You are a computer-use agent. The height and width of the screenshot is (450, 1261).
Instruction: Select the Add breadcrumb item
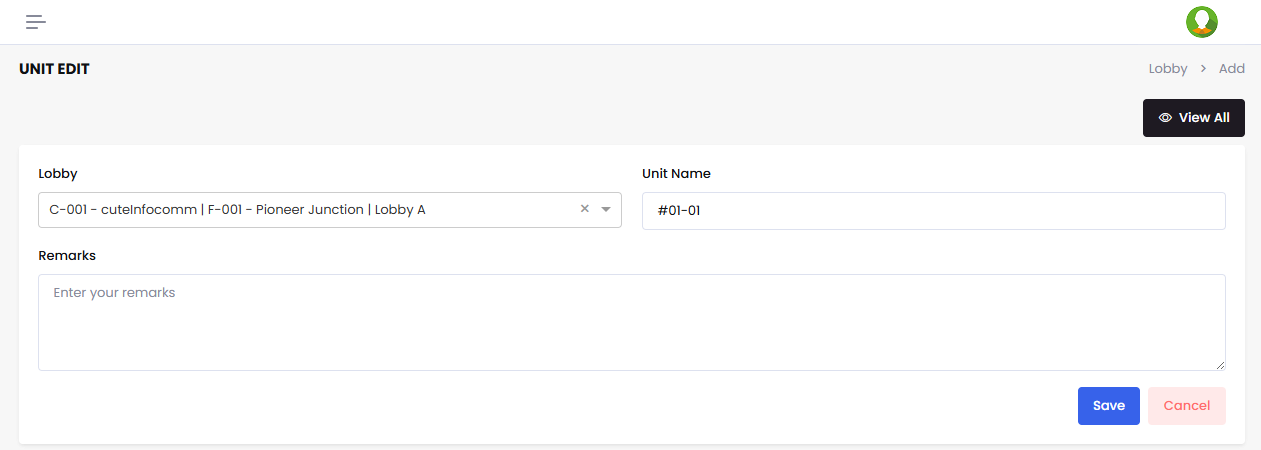coord(1231,69)
